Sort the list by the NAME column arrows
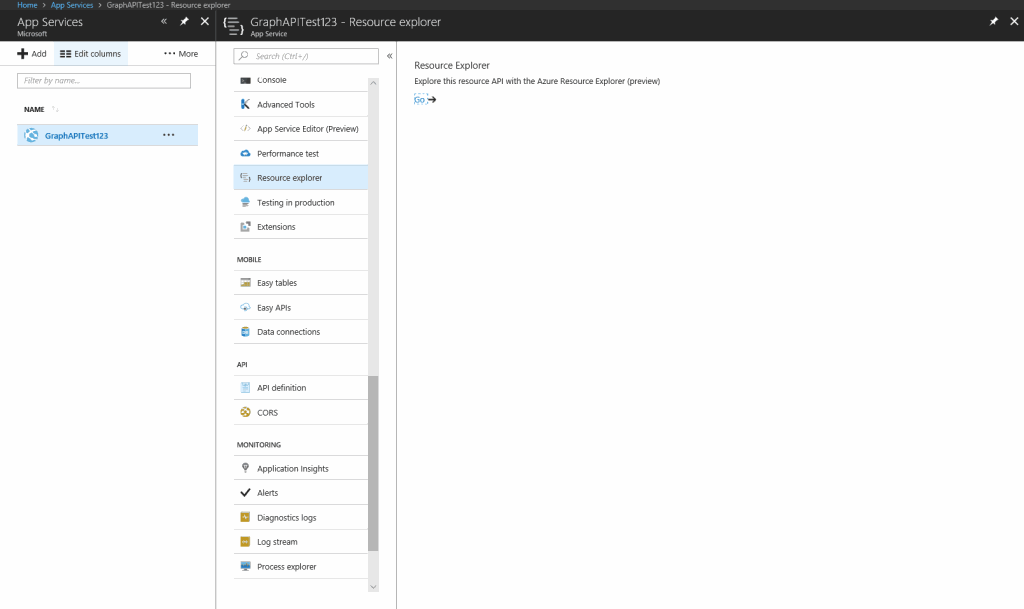The height and width of the screenshot is (609, 1024). pyautogui.click(x=55, y=109)
